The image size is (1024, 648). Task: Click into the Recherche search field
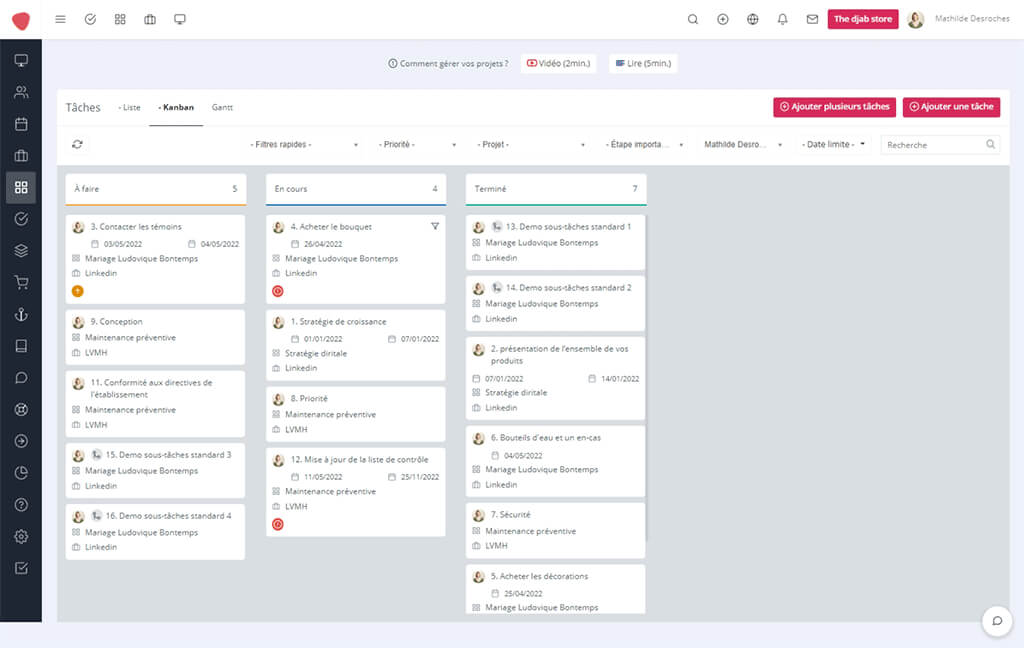pyautogui.click(x=940, y=144)
